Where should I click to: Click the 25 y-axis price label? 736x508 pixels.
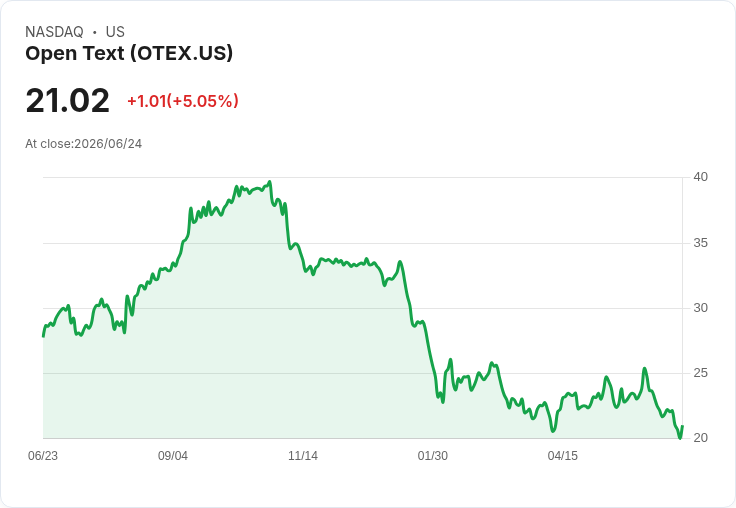(x=701, y=373)
